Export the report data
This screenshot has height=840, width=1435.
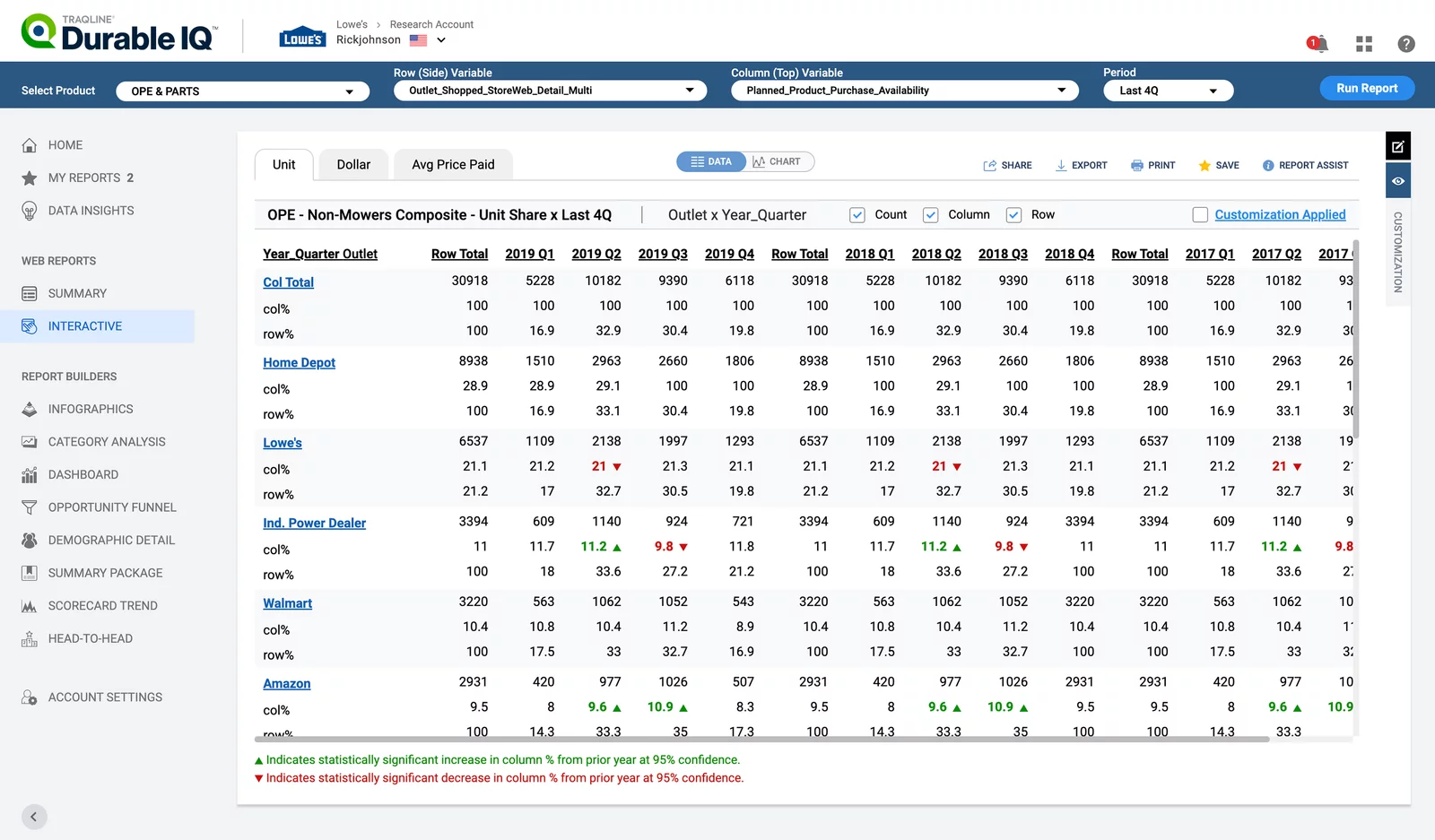point(1082,165)
